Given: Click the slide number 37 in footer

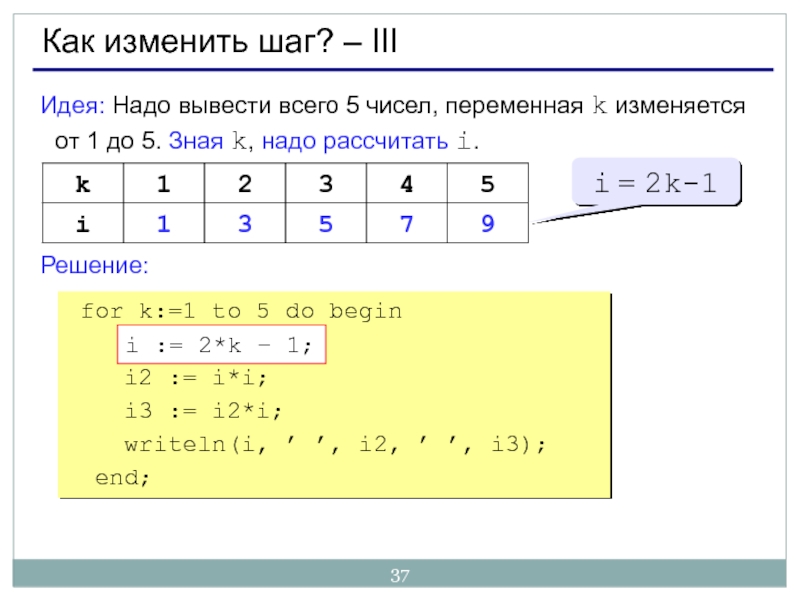Looking at the screenshot, I should coord(400,576).
